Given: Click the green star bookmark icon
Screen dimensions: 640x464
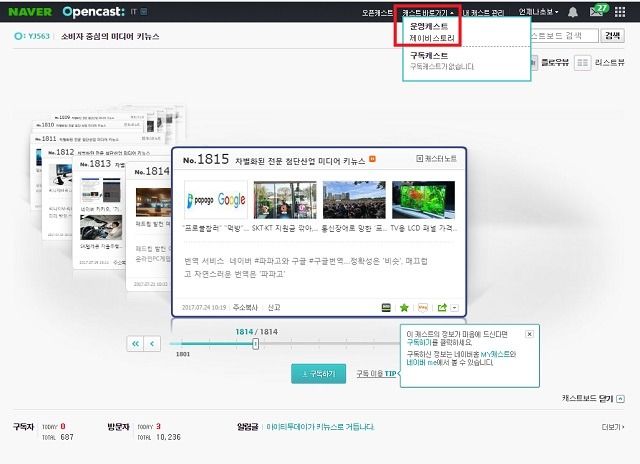Looking at the screenshot, I should [404, 308].
